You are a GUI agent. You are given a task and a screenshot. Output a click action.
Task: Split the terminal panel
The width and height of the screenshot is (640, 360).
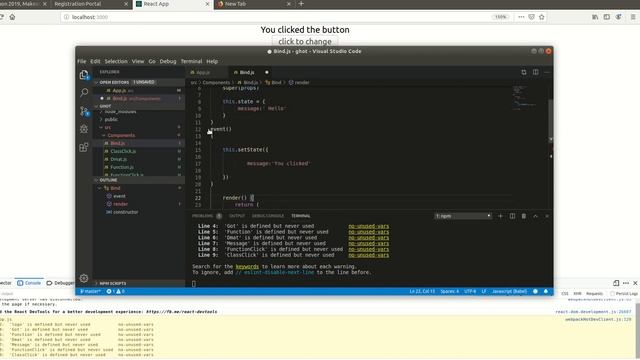(512, 216)
